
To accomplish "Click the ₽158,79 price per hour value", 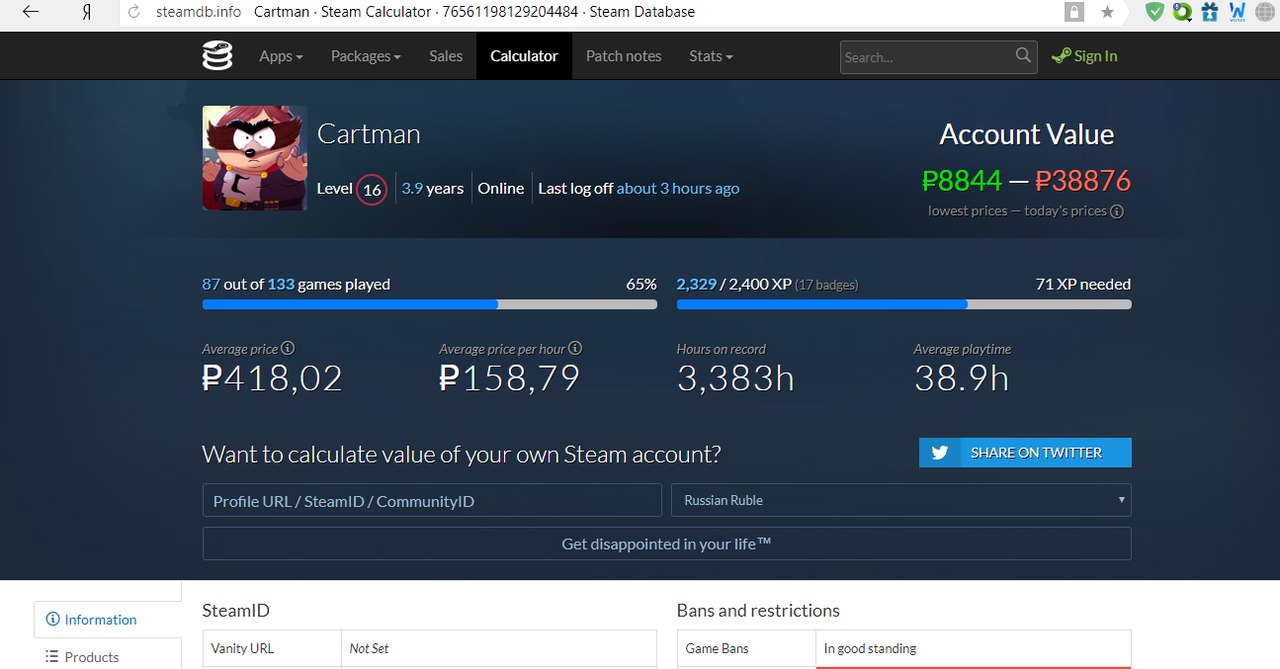I will pyautogui.click(x=509, y=378).
